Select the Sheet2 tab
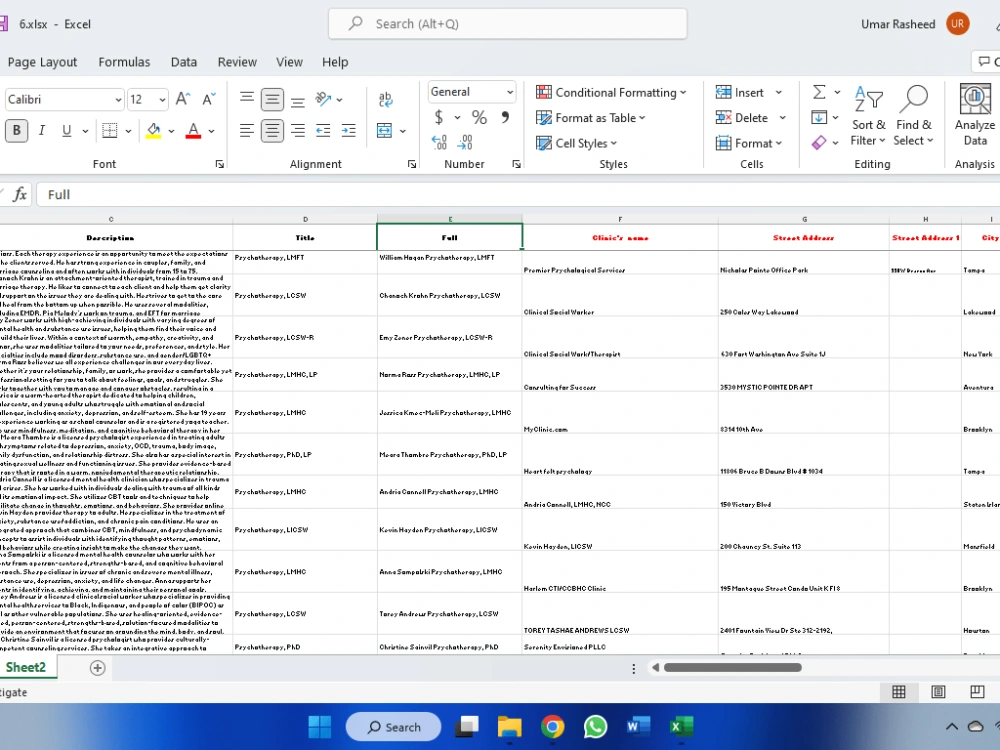This screenshot has height=750, width=1000. (26, 668)
